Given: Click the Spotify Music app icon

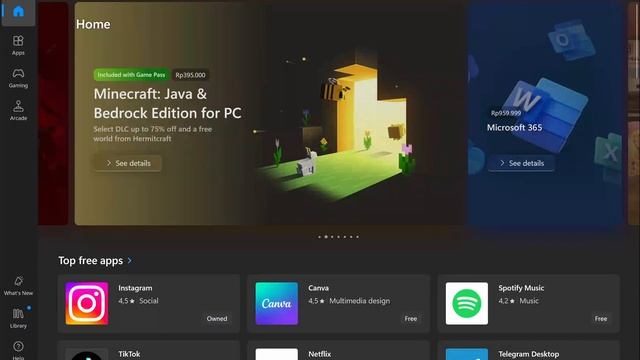Looking at the screenshot, I should [467, 303].
